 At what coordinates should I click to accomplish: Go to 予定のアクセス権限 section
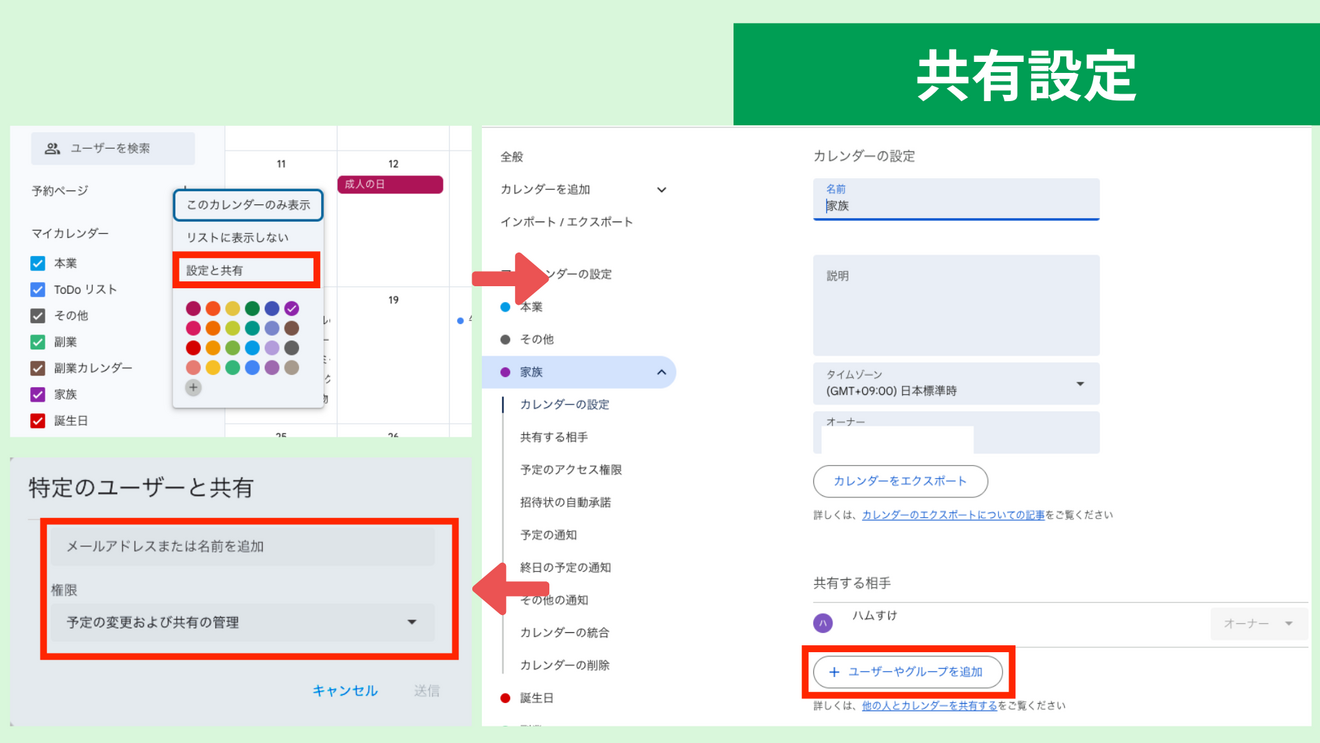pyautogui.click(x=571, y=470)
